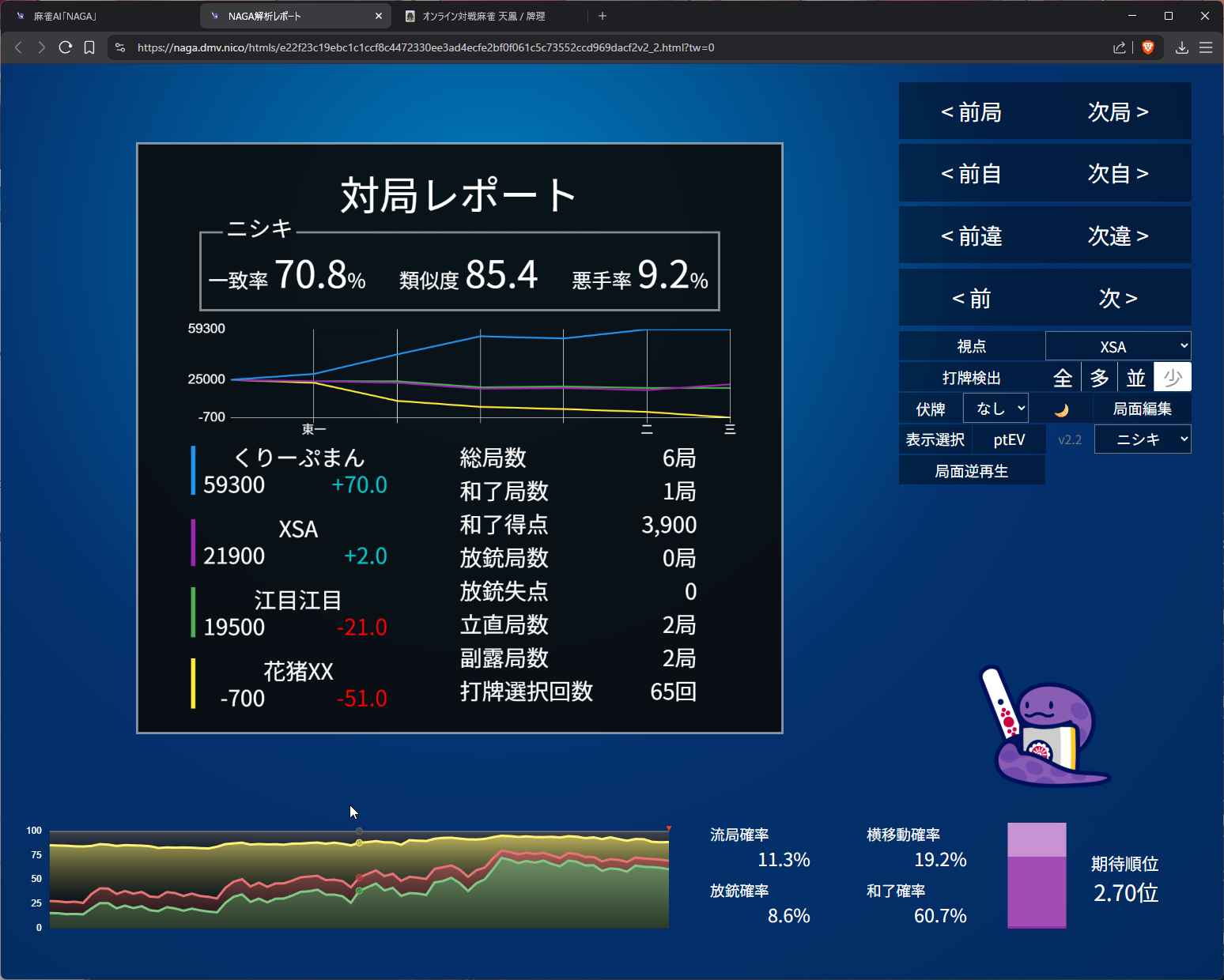
Task: Expand the 伏牌 なし dropdown
Action: [995, 409]
